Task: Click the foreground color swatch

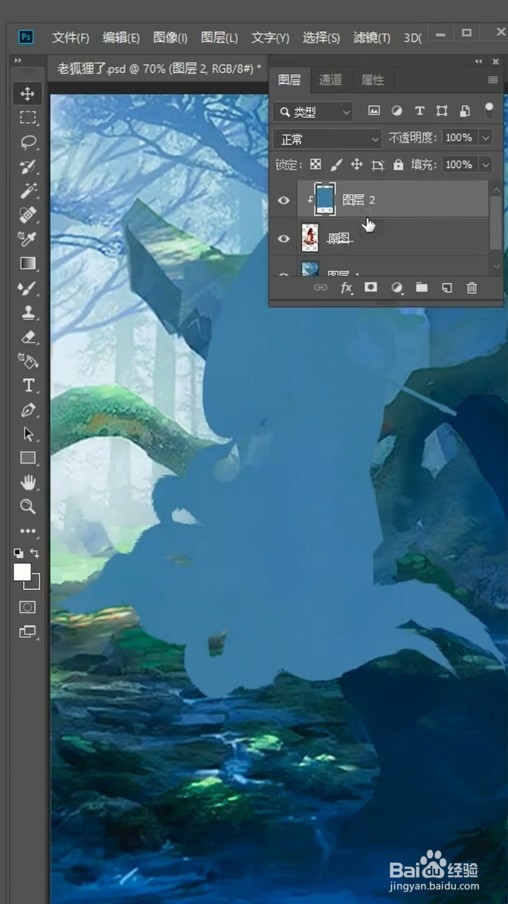Action: [22, 572]
